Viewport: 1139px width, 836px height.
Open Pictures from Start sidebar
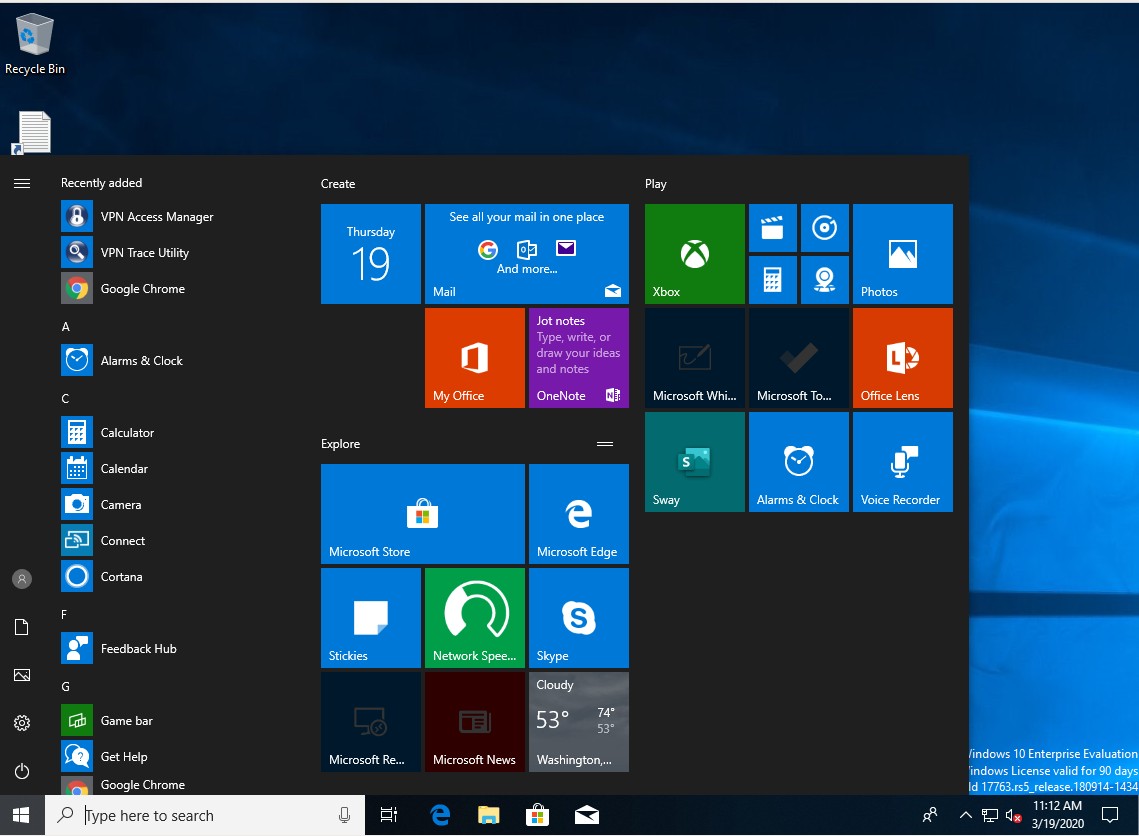coord(22,675)
